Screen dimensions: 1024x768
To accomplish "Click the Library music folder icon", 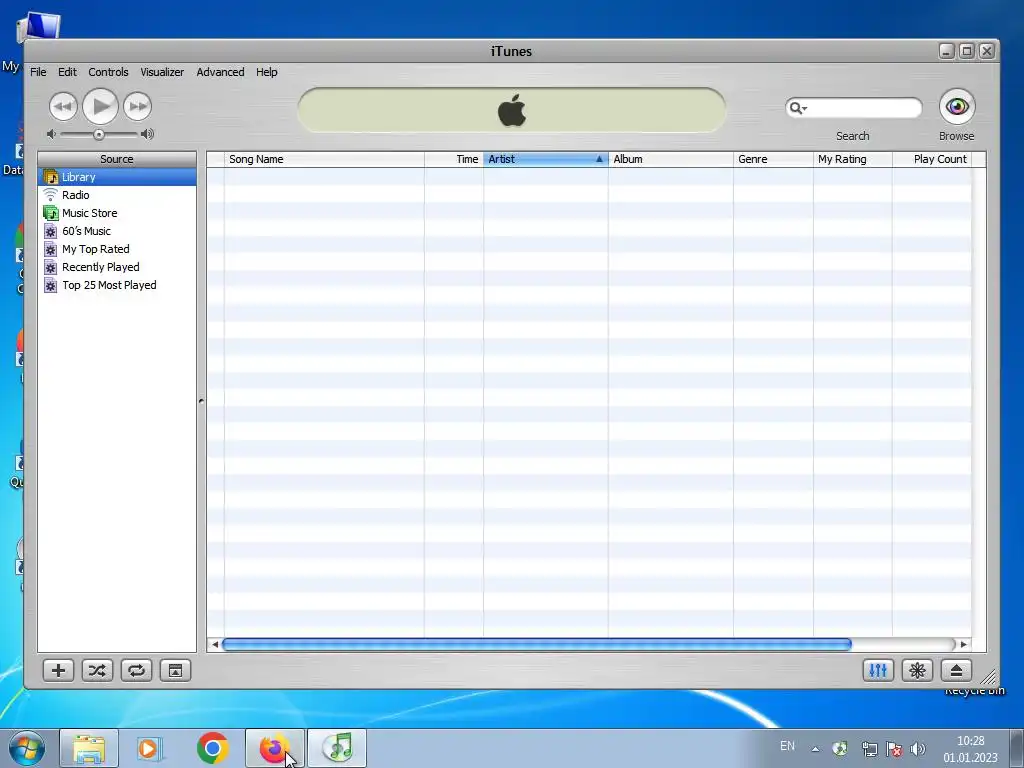I will click(x=50, y=177).
